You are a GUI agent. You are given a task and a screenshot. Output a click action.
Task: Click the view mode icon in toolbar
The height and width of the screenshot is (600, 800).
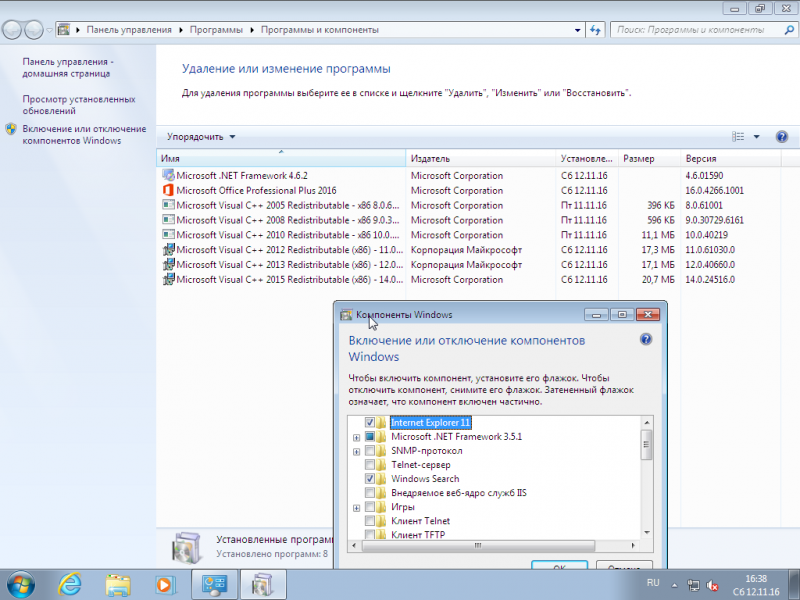click(x=738, y=136)
